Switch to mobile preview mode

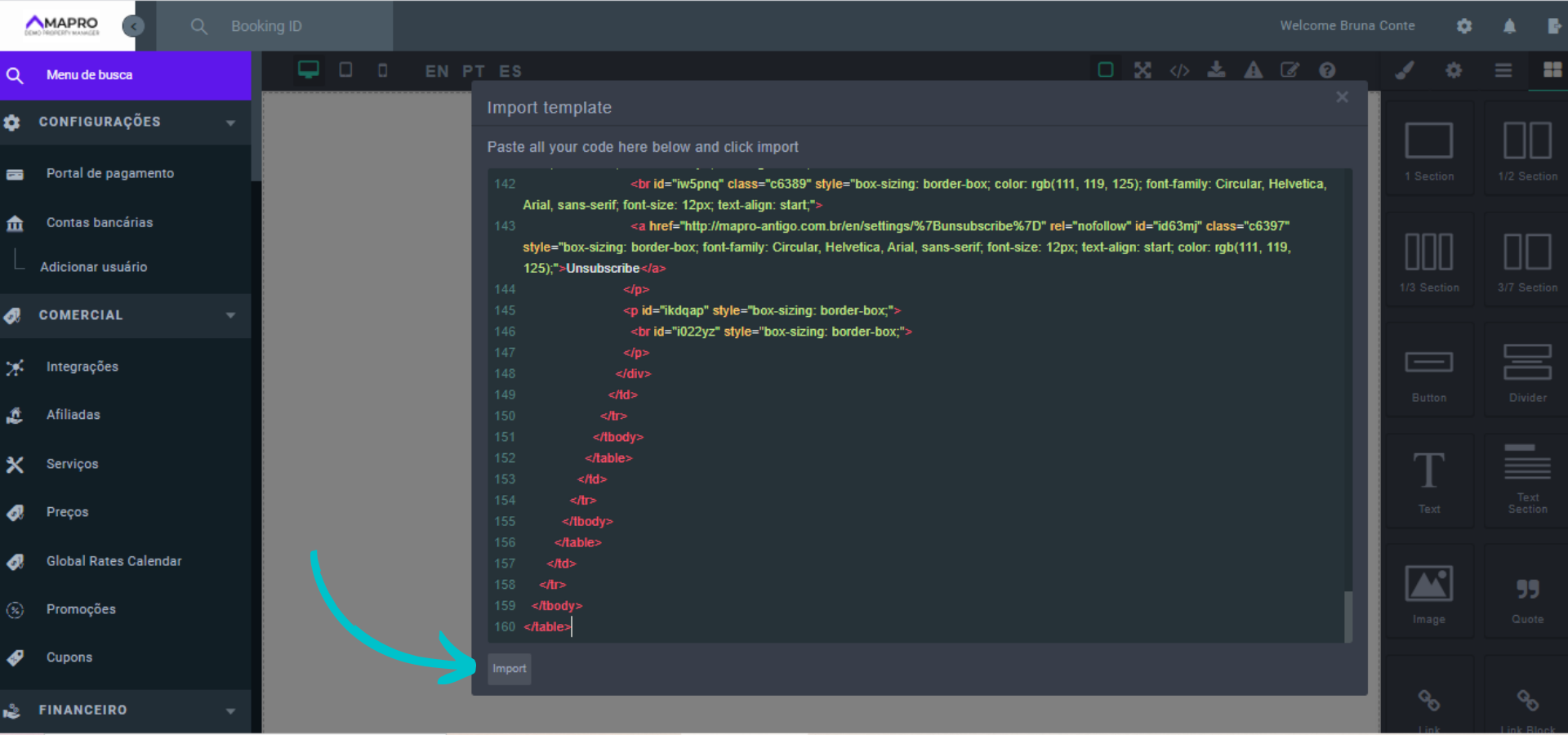383,70
